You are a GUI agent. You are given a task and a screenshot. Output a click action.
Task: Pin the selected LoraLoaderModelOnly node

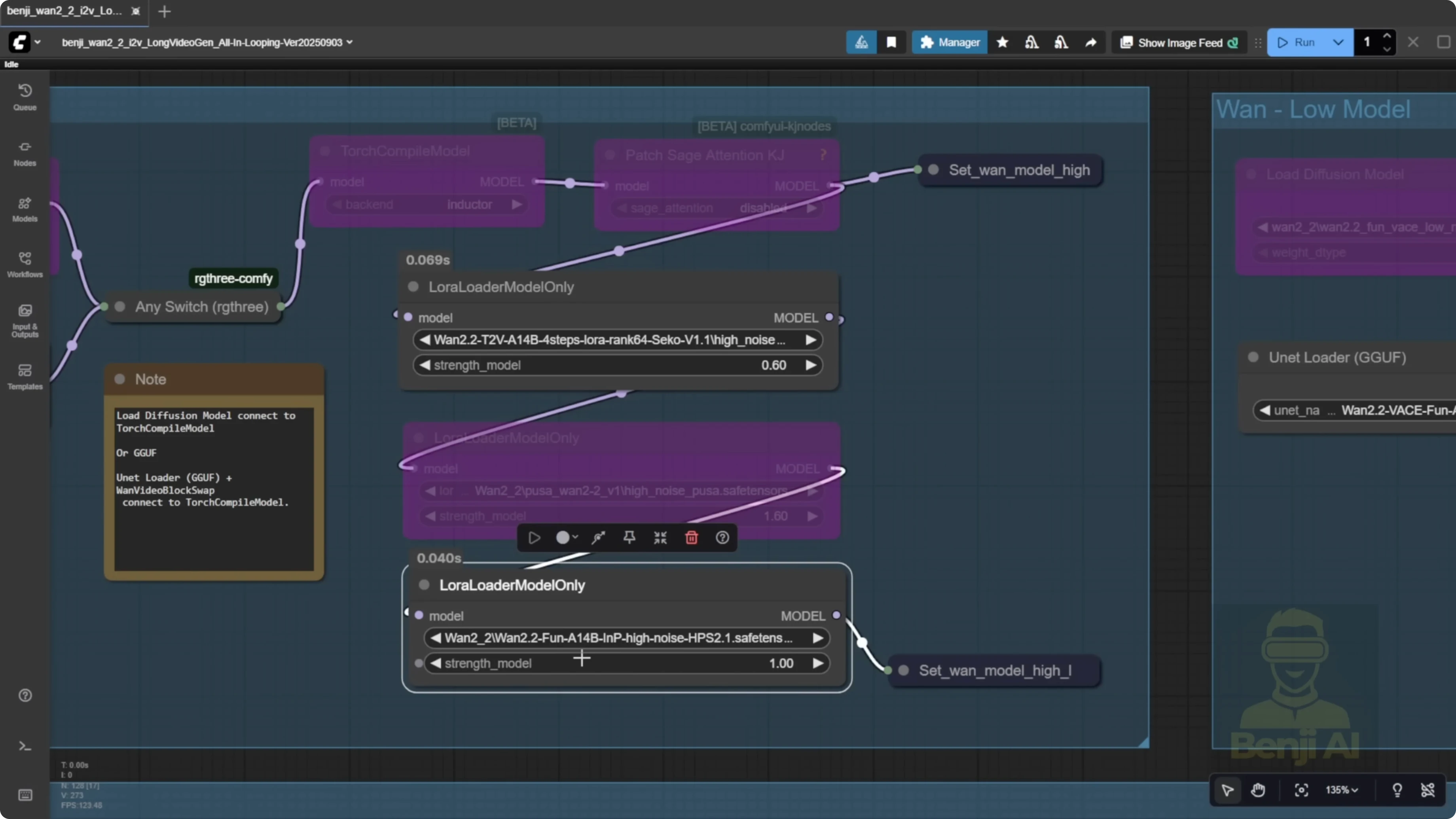click(629, 538)
